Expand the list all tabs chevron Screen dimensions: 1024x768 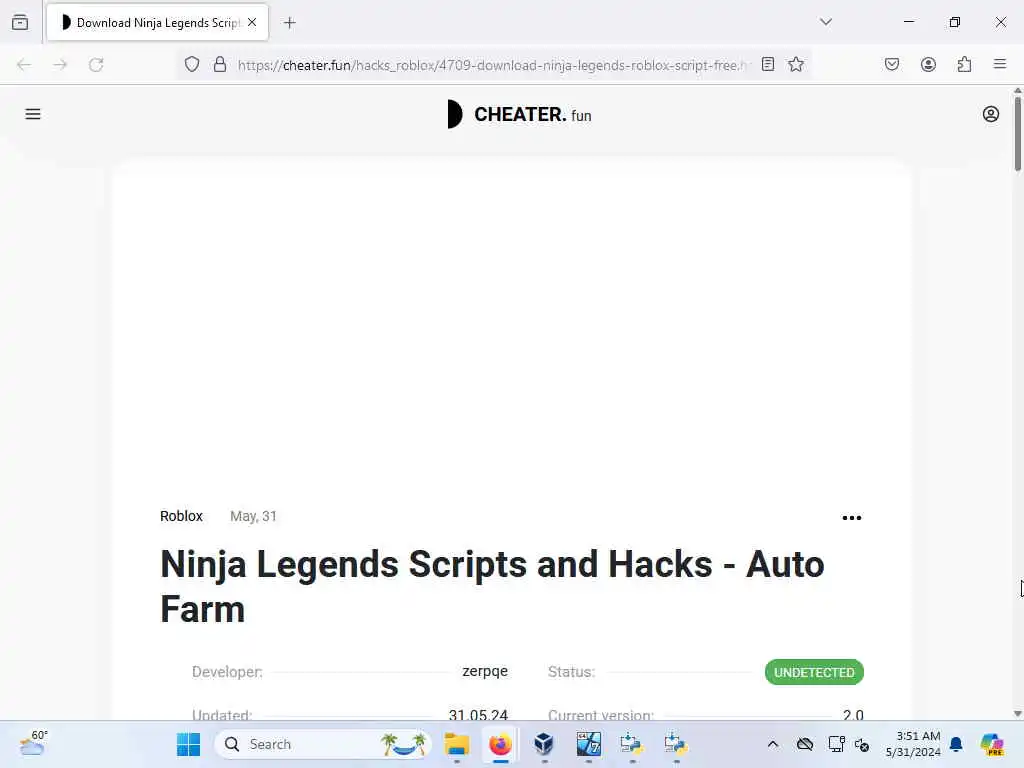coord(826,22)
